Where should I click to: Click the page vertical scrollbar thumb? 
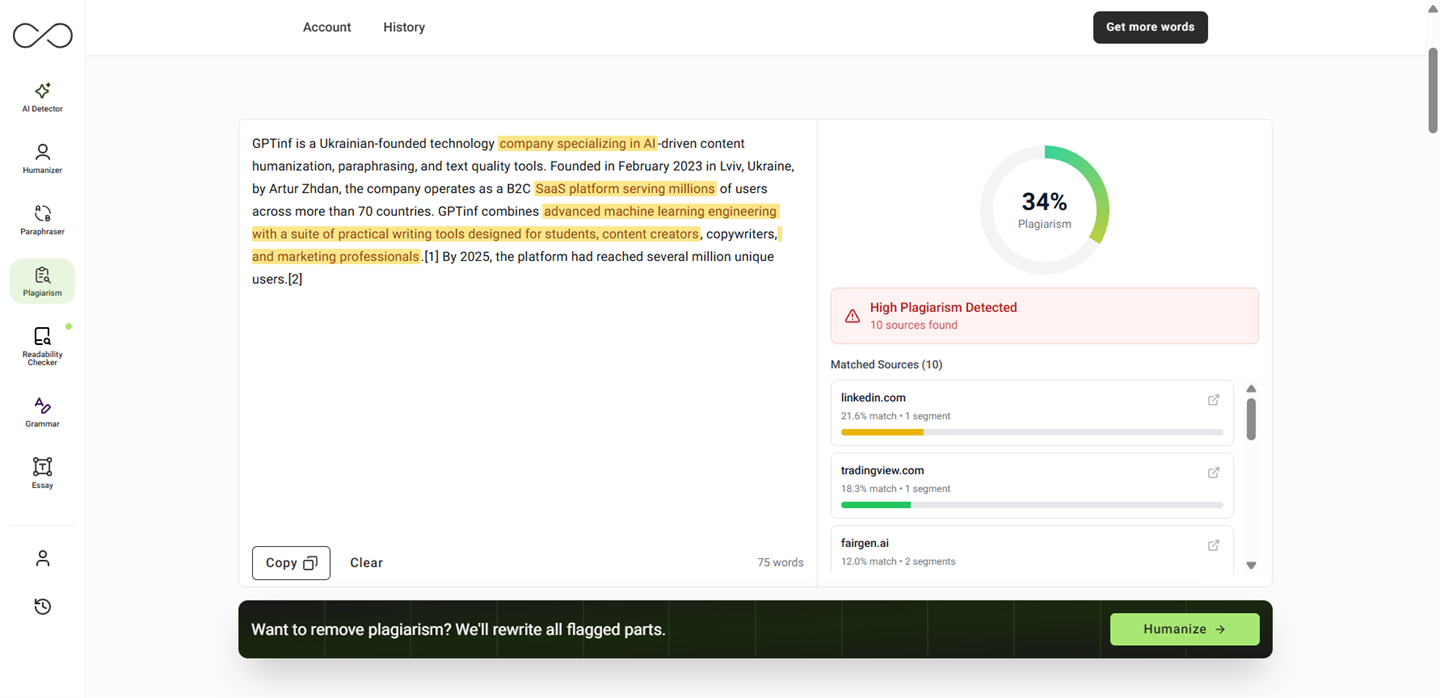coord(1432,90)
